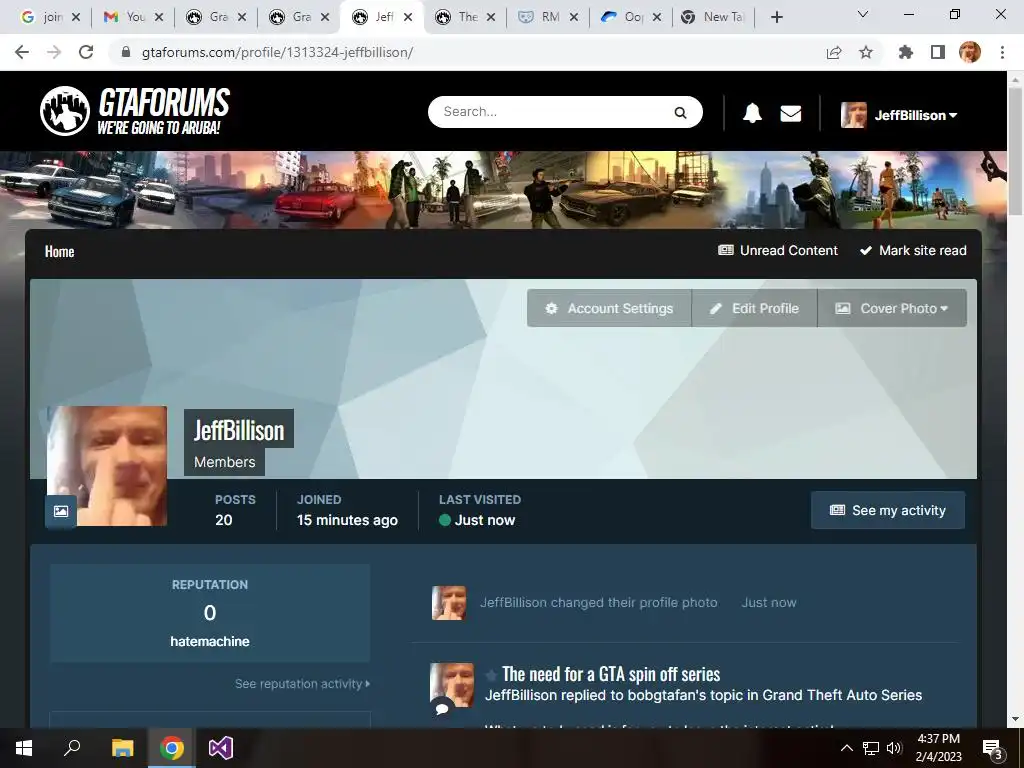Screen dimensions: 1024x768
Task: Switch to the 'The' tab
Action: (x=466, y=17)
